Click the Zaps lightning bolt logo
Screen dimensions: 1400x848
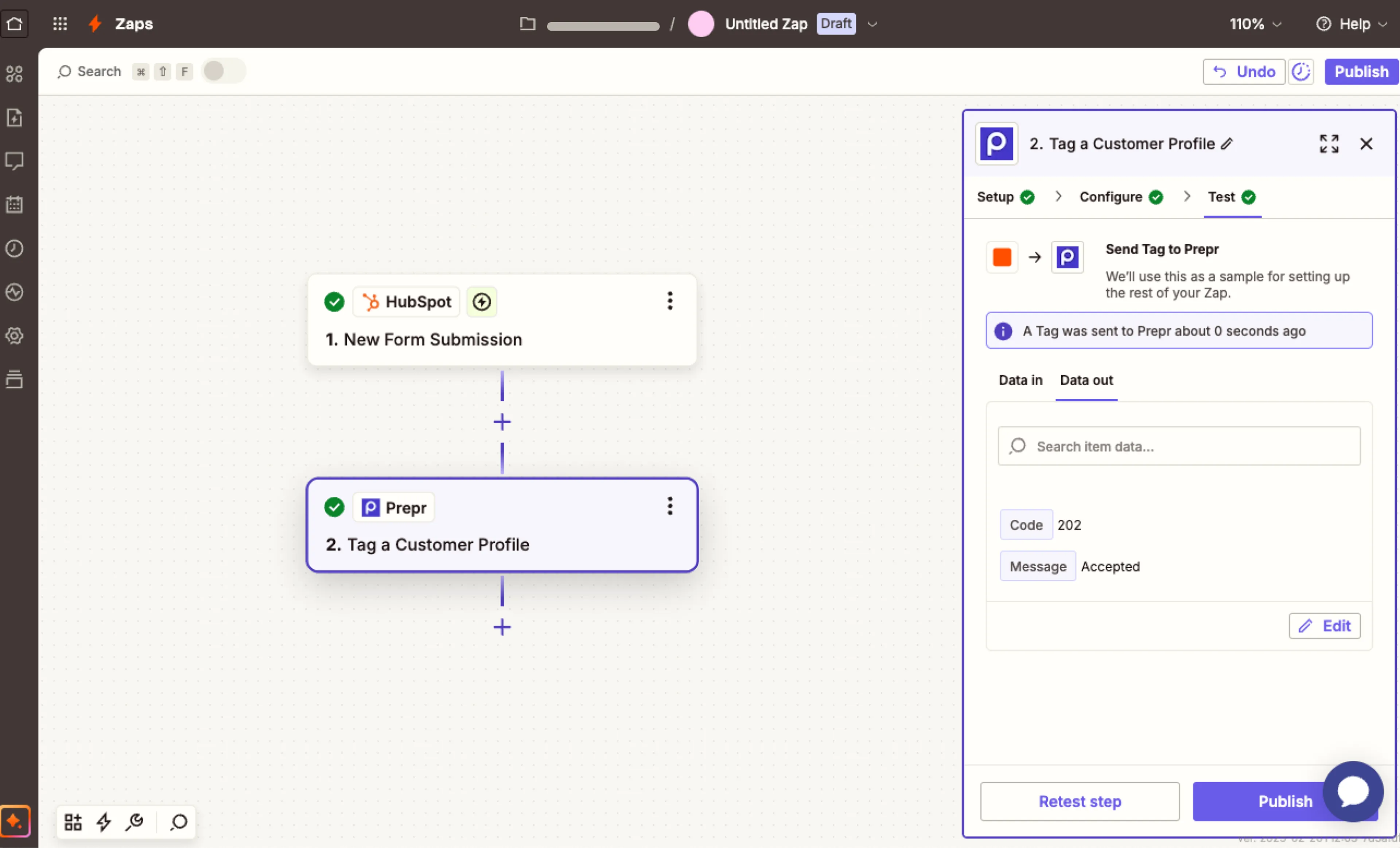tap(95, 24)
